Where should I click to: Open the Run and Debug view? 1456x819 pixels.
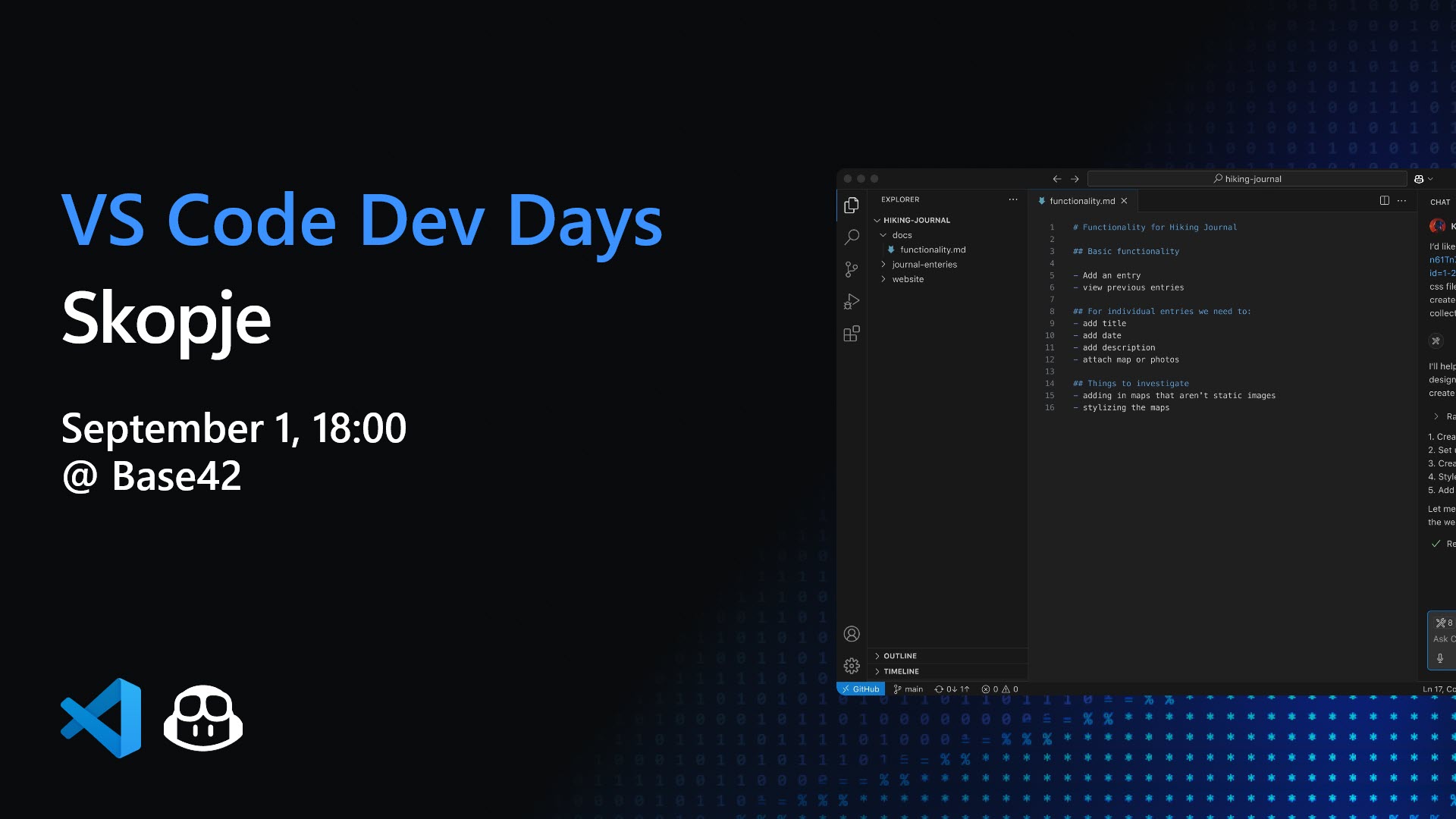(852, 302)
